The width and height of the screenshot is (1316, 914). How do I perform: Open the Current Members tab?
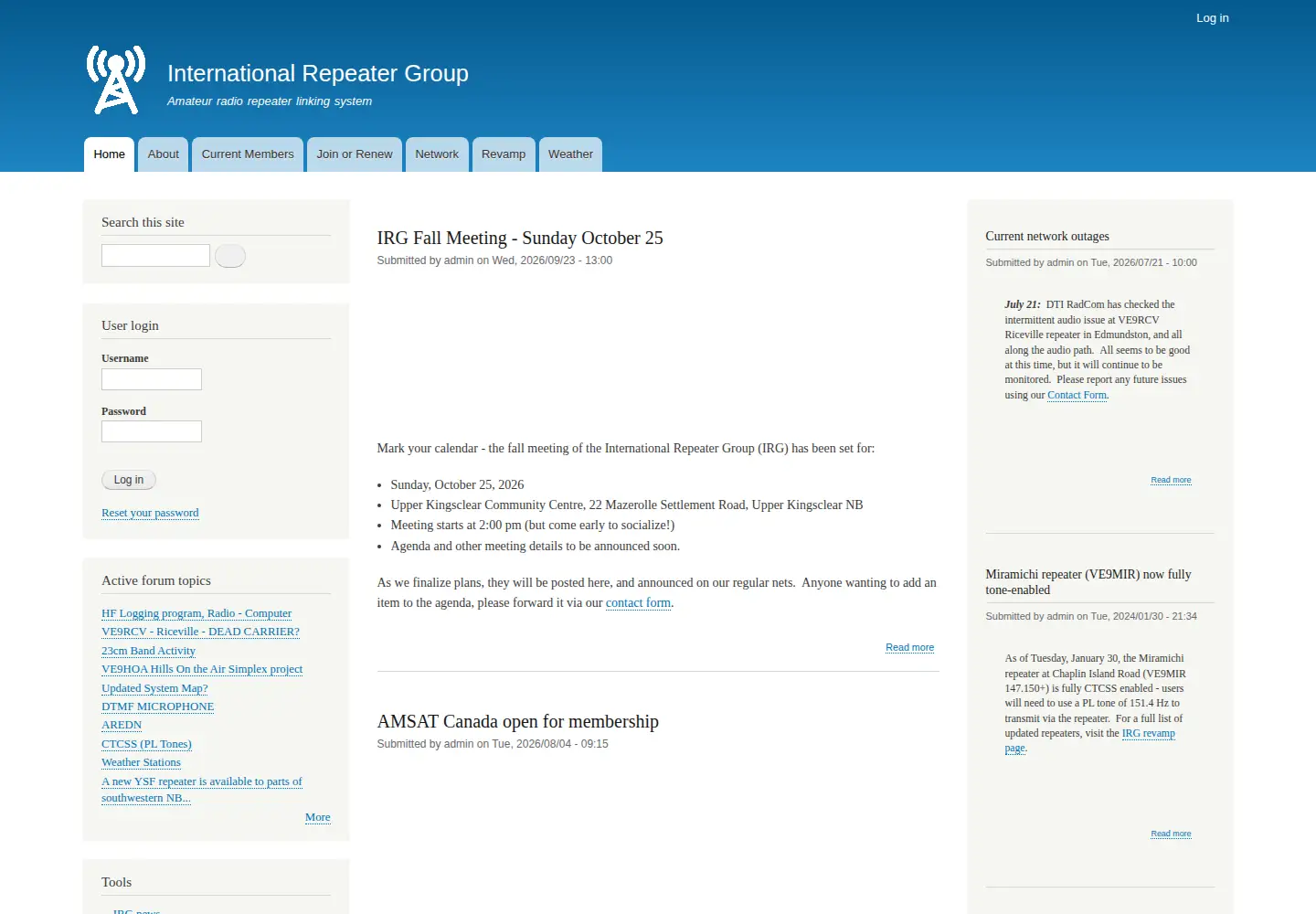pos(248,154)
